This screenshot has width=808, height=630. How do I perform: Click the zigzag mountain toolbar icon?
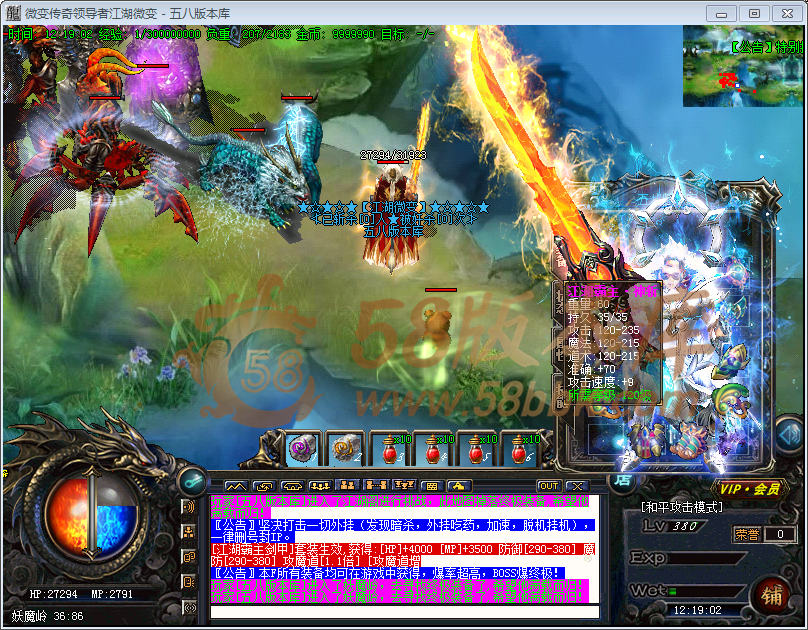[x=237, y=486]
